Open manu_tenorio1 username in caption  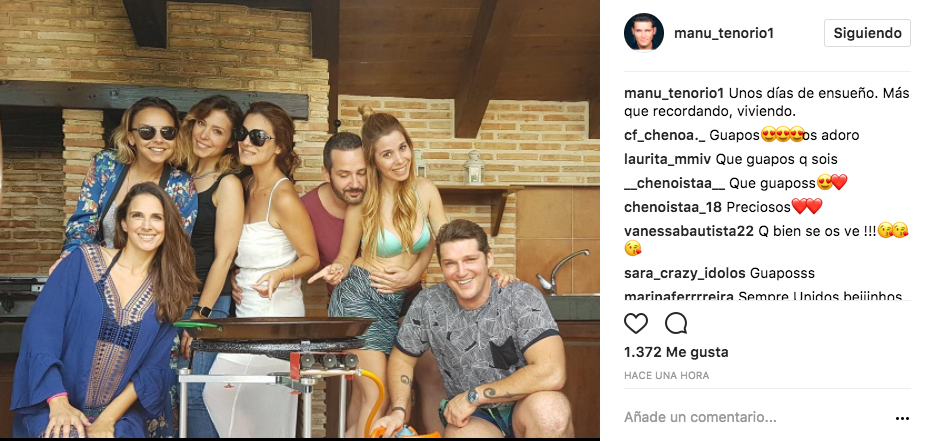click(674, 94)
